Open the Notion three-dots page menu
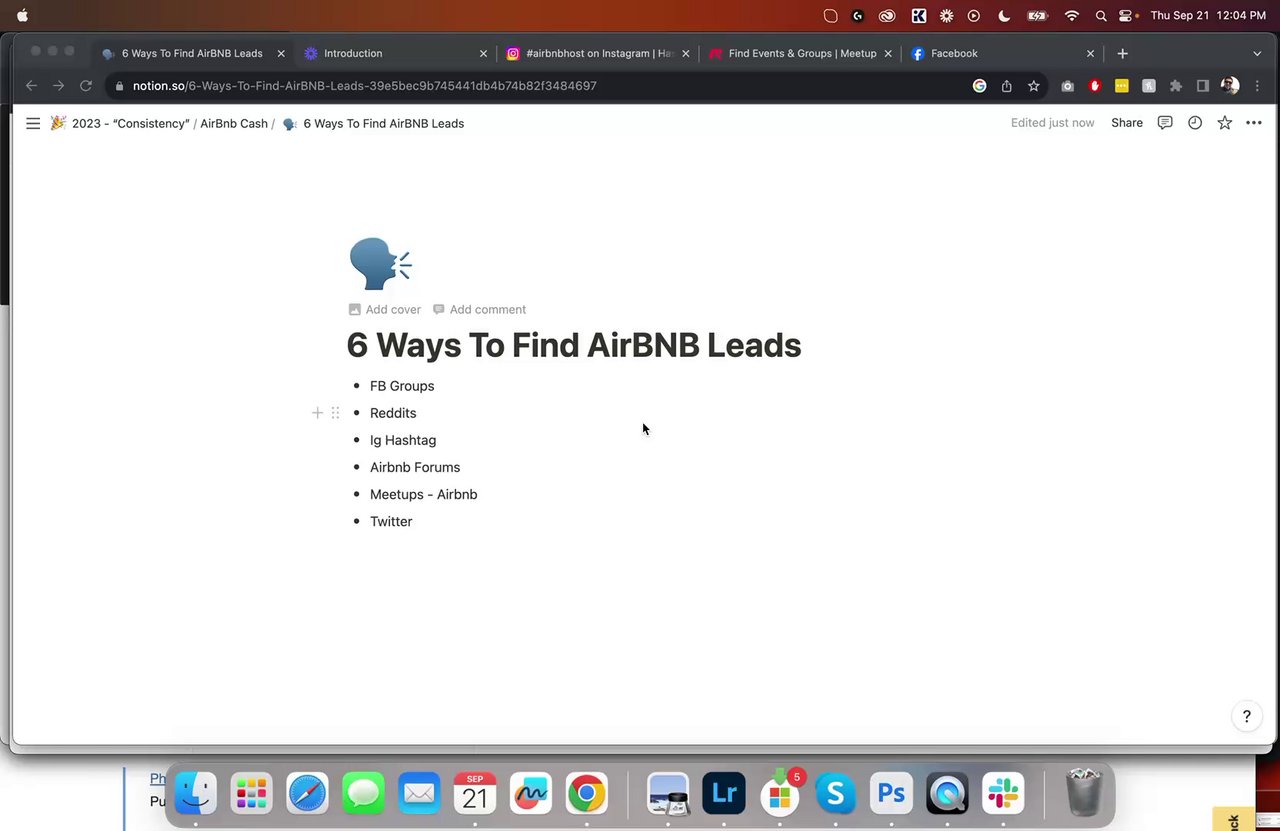The width and height of the screenshot is (1280, 831). 1254,123
